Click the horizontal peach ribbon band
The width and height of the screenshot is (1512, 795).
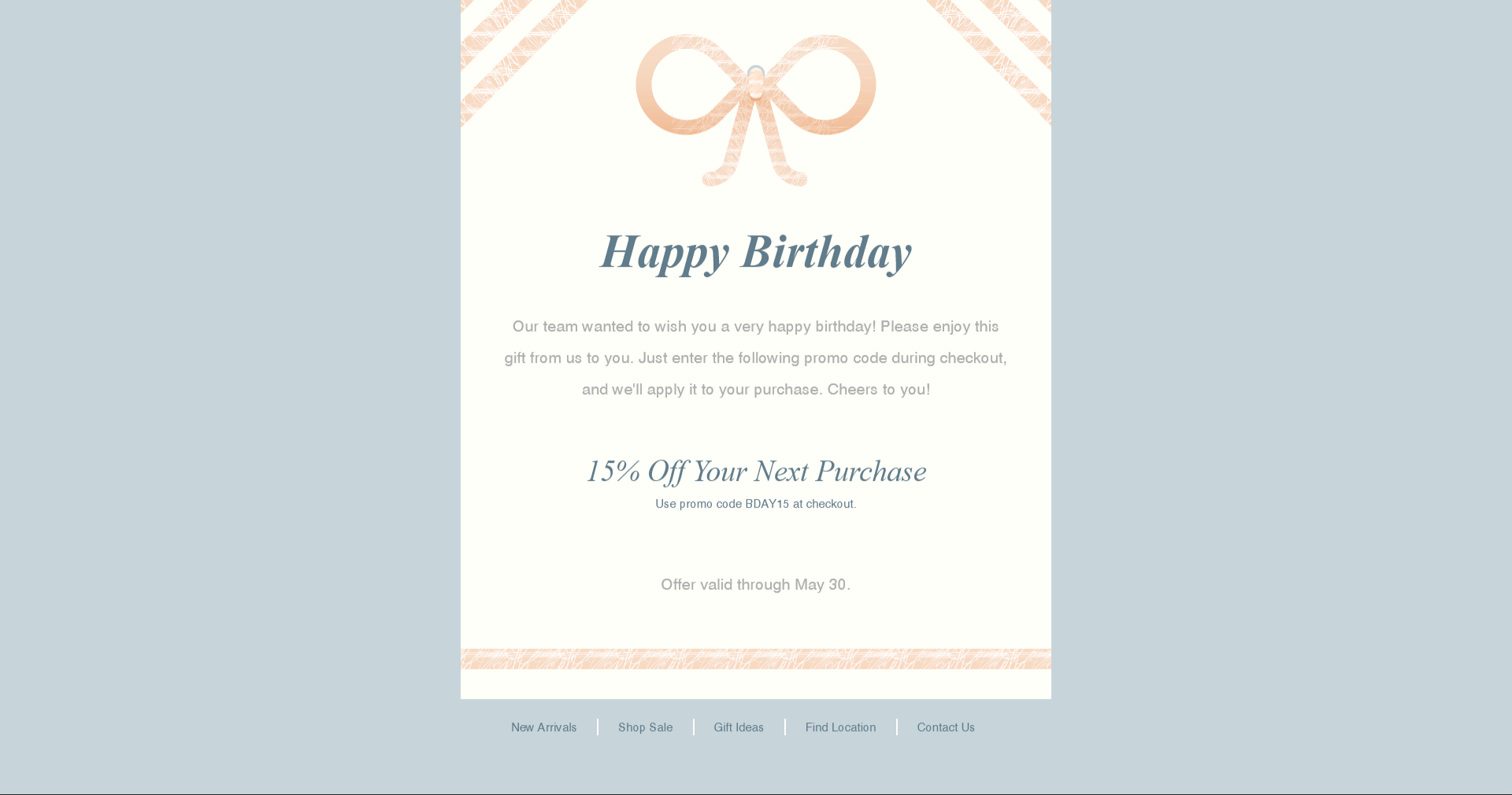pos(756,659)
